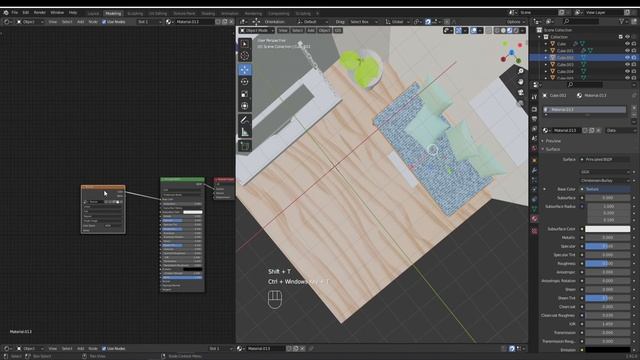The width and height of the screenshot is (640, 360).
Task: Adjust the Roughness slider
Action: [x=607, y=264]
